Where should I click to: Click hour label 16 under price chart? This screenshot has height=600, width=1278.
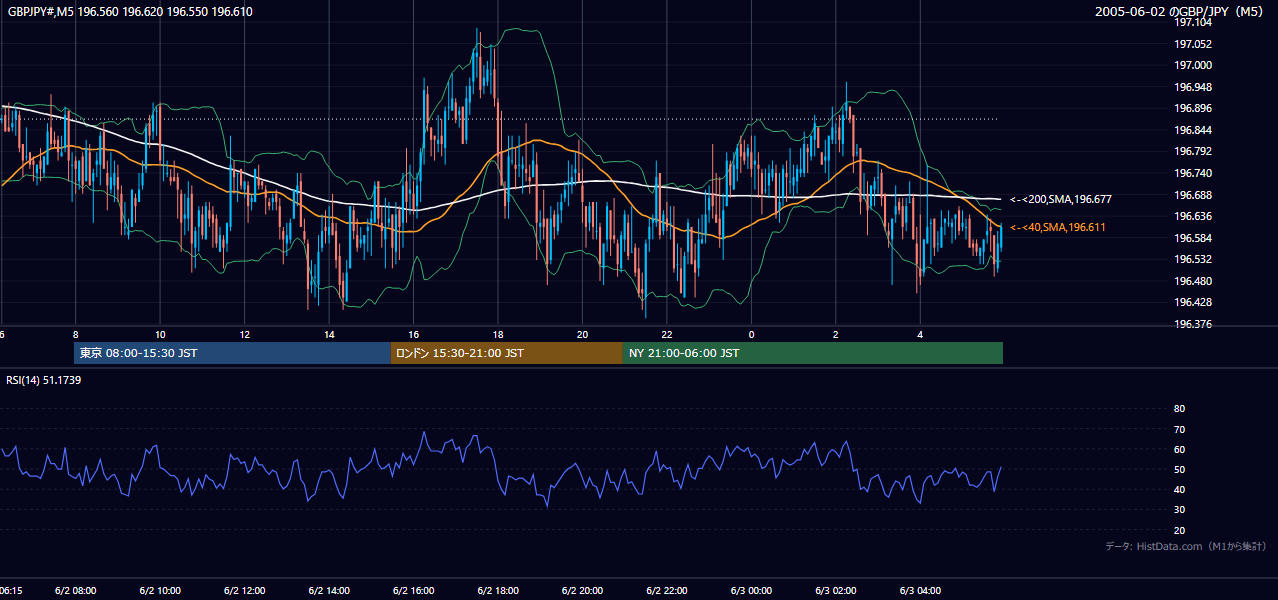pyautogui.click(x=413, y=335)
